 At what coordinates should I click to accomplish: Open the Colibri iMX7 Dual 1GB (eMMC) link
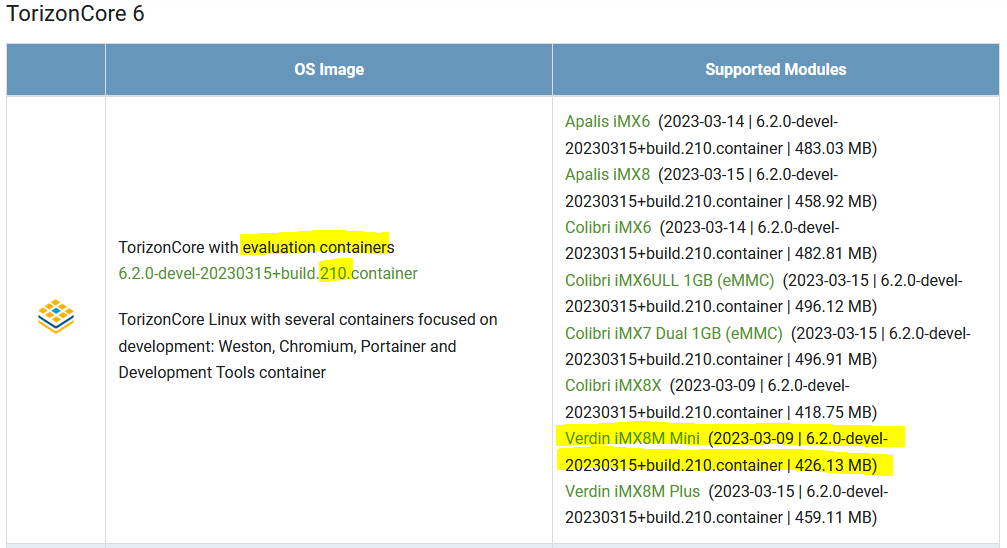pos(674,333)
